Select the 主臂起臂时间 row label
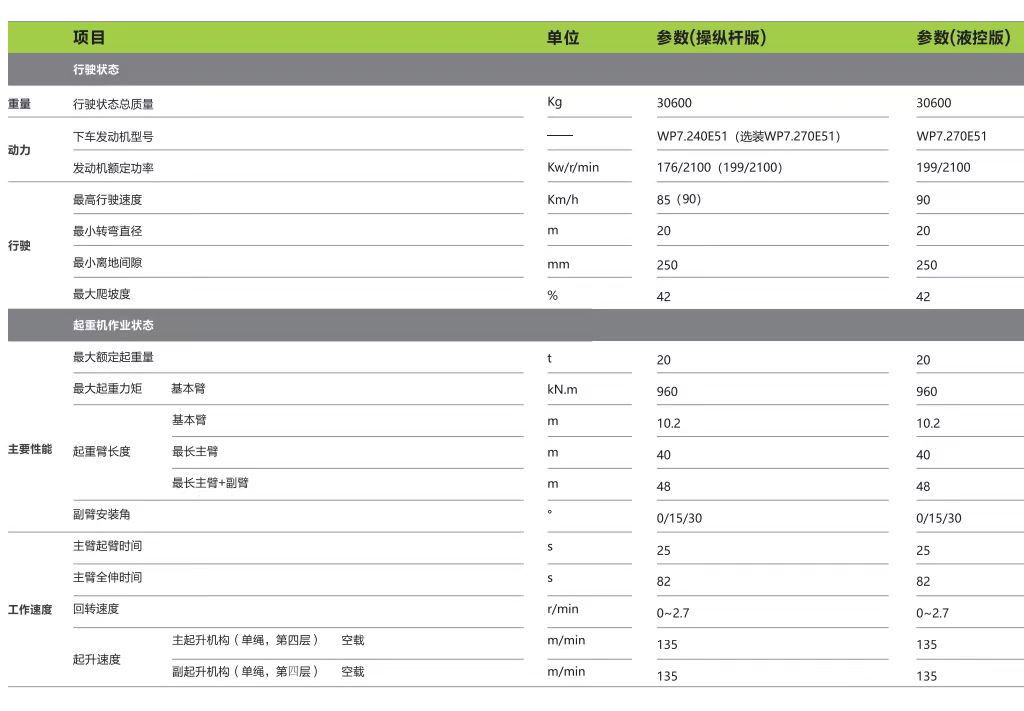This screenshot has width=1024, height=711. coord(107,546)
